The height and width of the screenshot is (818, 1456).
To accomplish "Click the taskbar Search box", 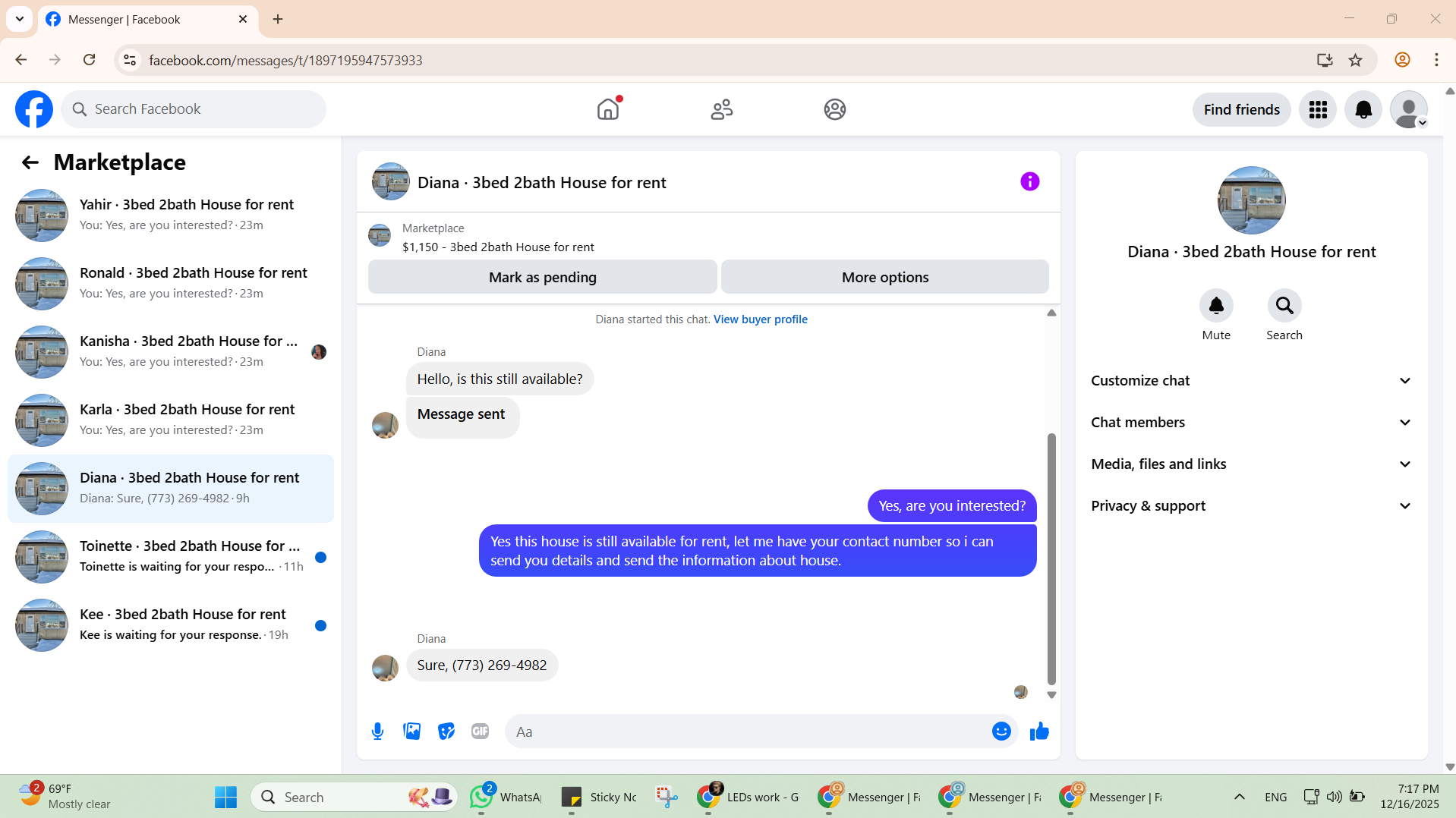I will [354, 797].
